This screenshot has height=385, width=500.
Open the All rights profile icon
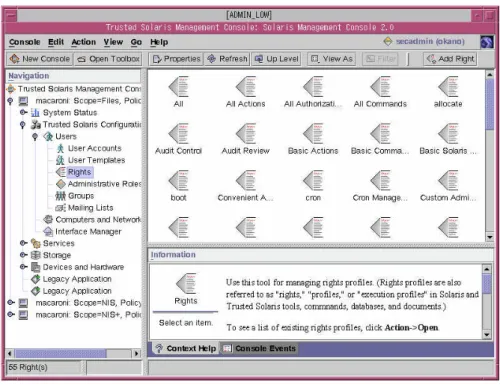point(179,87)
